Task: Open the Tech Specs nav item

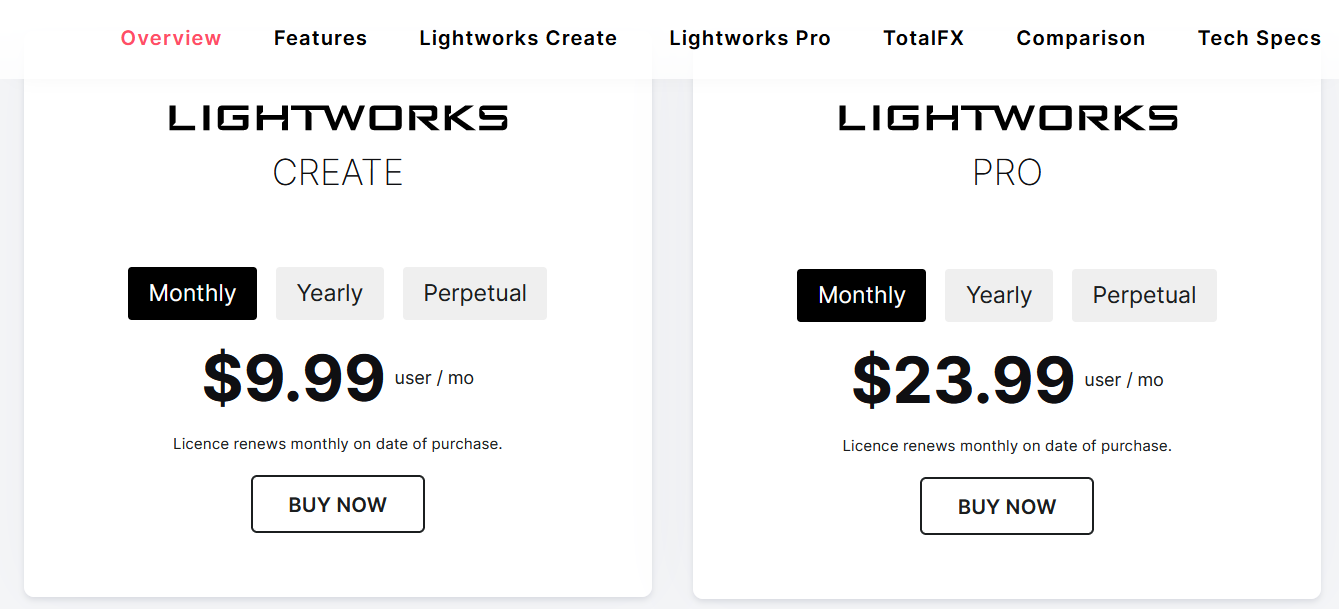Action: [1259, 38]
